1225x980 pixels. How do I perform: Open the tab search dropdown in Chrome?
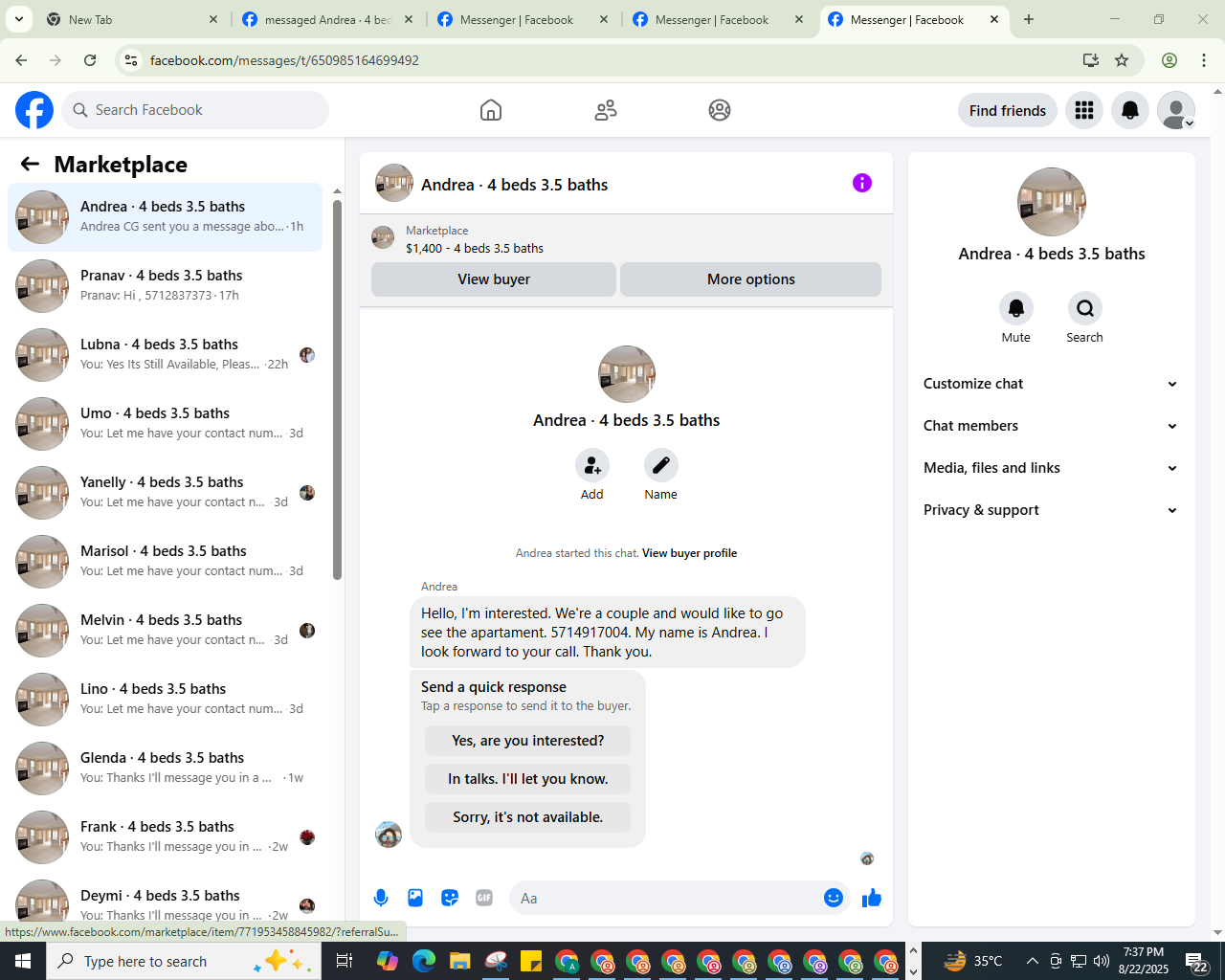[19, 19]
